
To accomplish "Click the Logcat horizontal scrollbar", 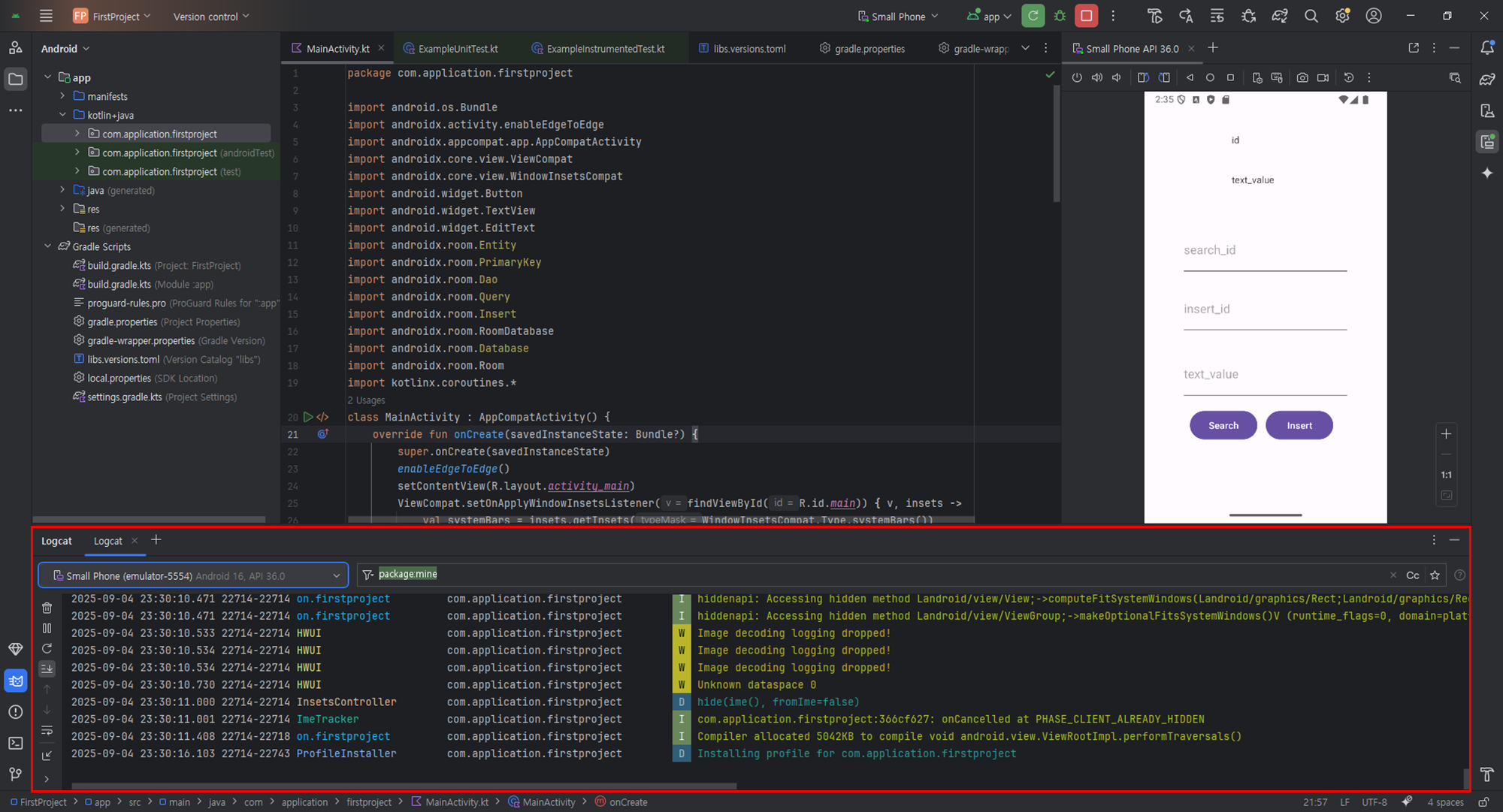I will pyautogui.click(x=404, y=786).
